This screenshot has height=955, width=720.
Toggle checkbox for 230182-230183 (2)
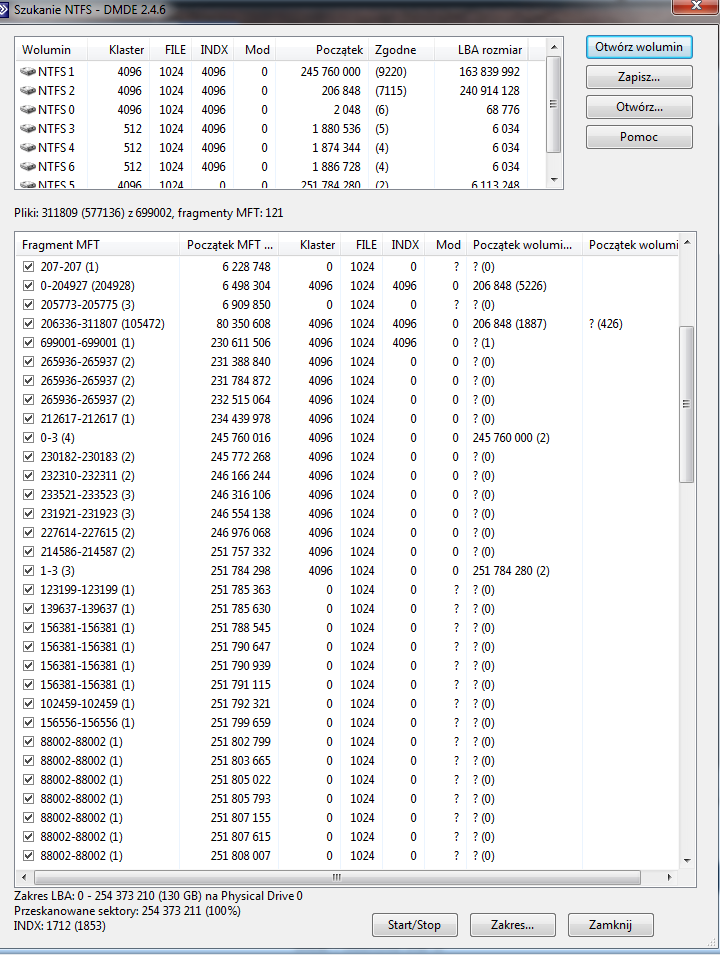pos(28,457)
